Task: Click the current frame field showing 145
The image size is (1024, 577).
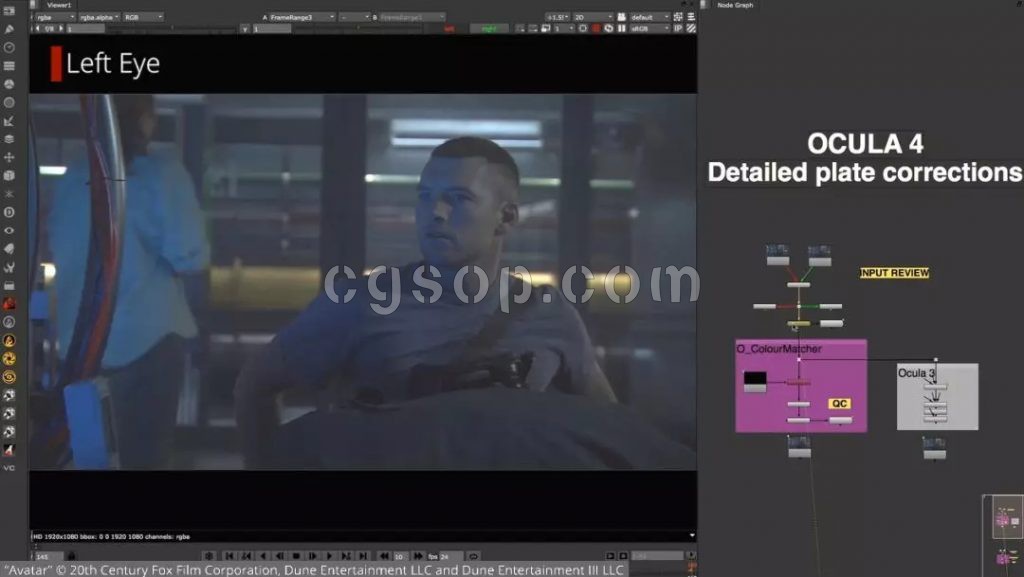Action: [x=49, y=557]
